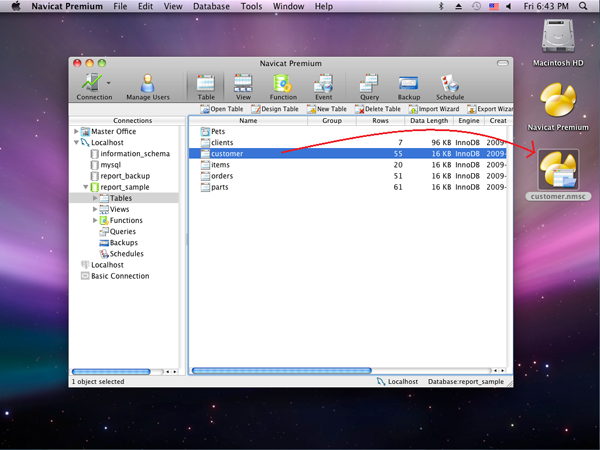
Task: Select the Backups tree node
Action: pyautogui.click(x=118, y=243)
